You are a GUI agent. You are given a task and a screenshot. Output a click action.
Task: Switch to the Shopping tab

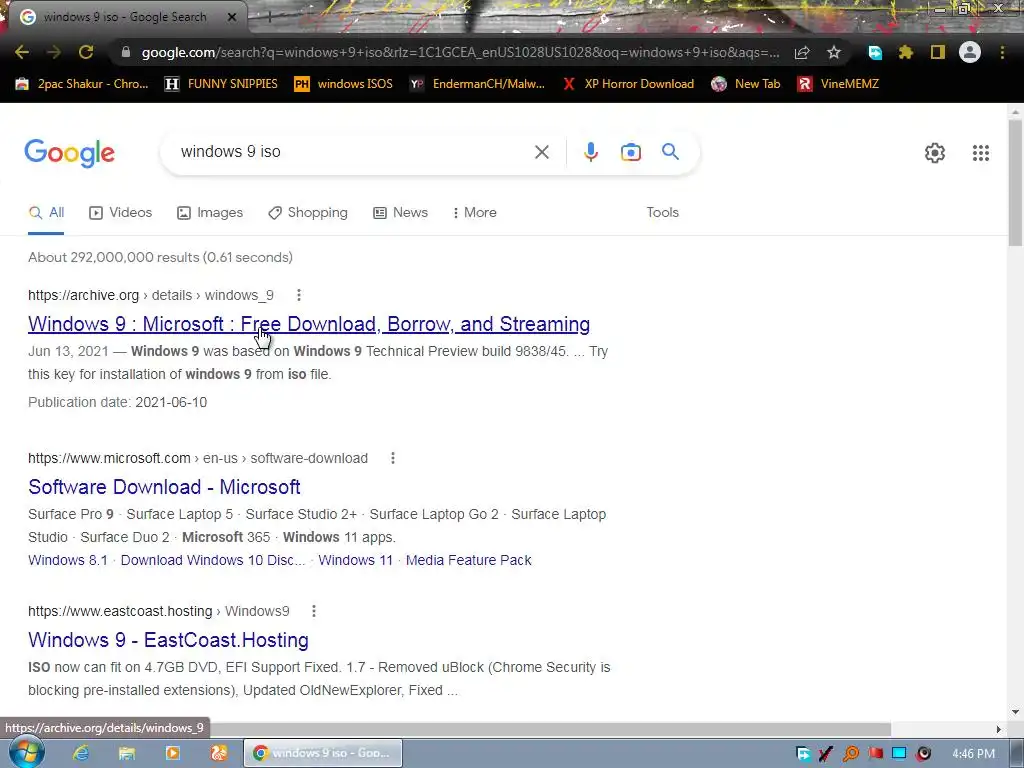(x=308, y=213)
